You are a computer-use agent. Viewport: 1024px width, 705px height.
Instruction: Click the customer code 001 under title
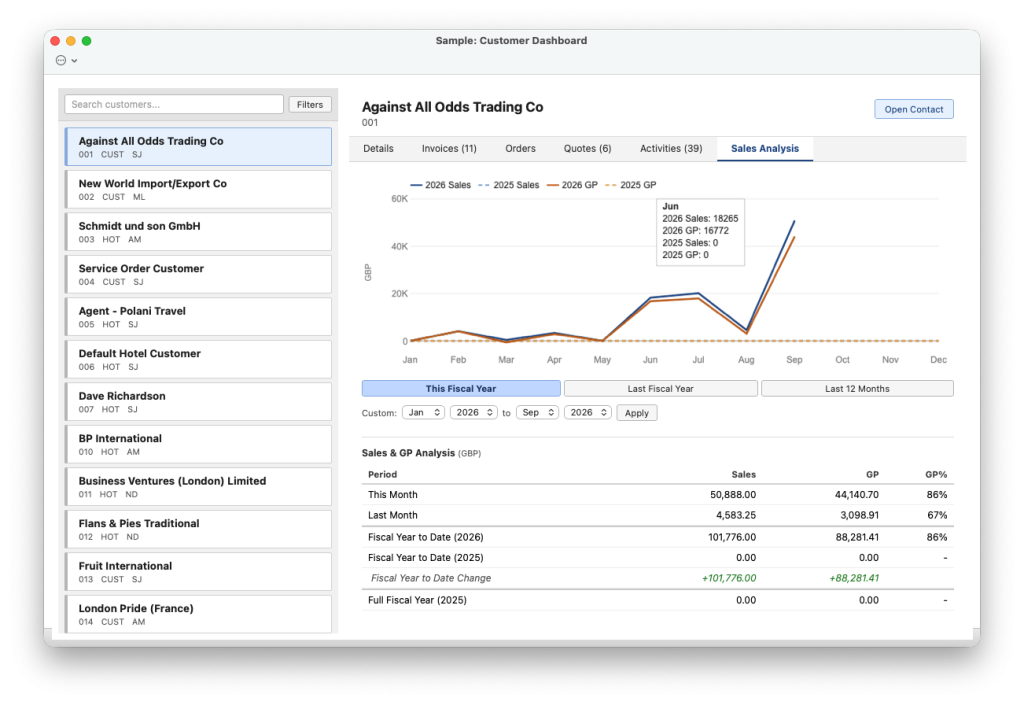(370, 123)
